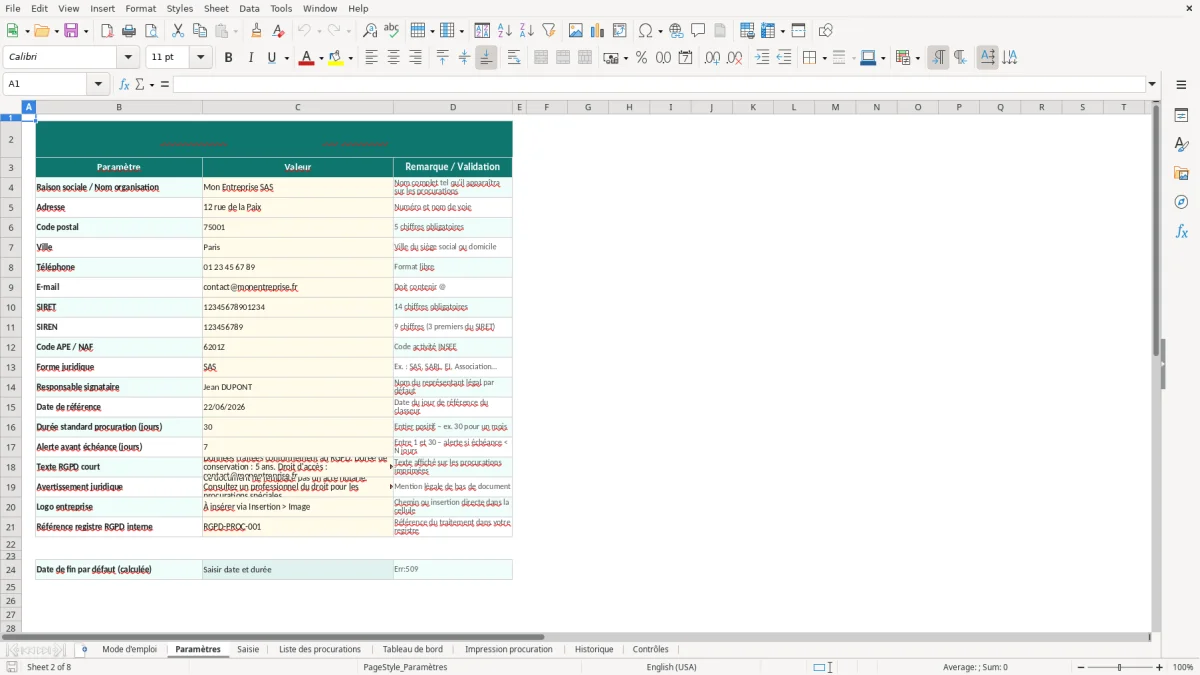Add a decimal place

tap(712, 58)
